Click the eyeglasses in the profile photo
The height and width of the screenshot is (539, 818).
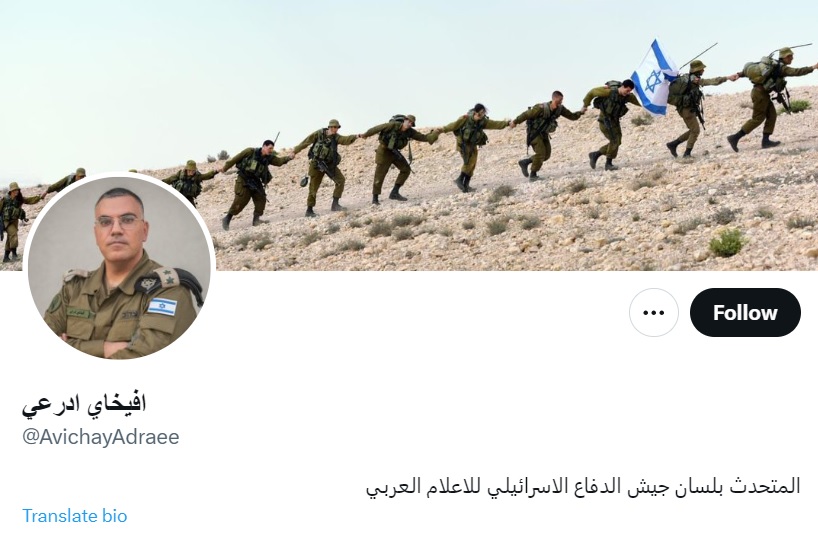119,221
